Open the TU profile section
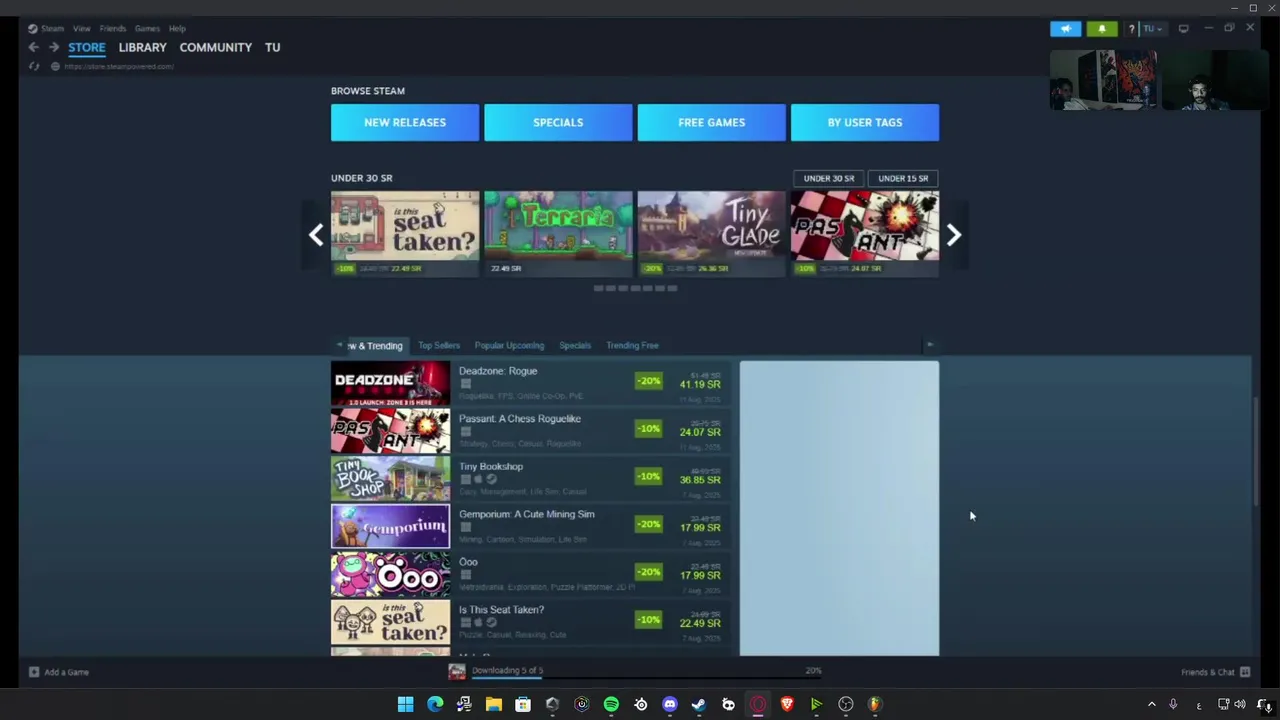Image resolution: width=1280 pixels, height=720 pixels. (x=272, y=47)
